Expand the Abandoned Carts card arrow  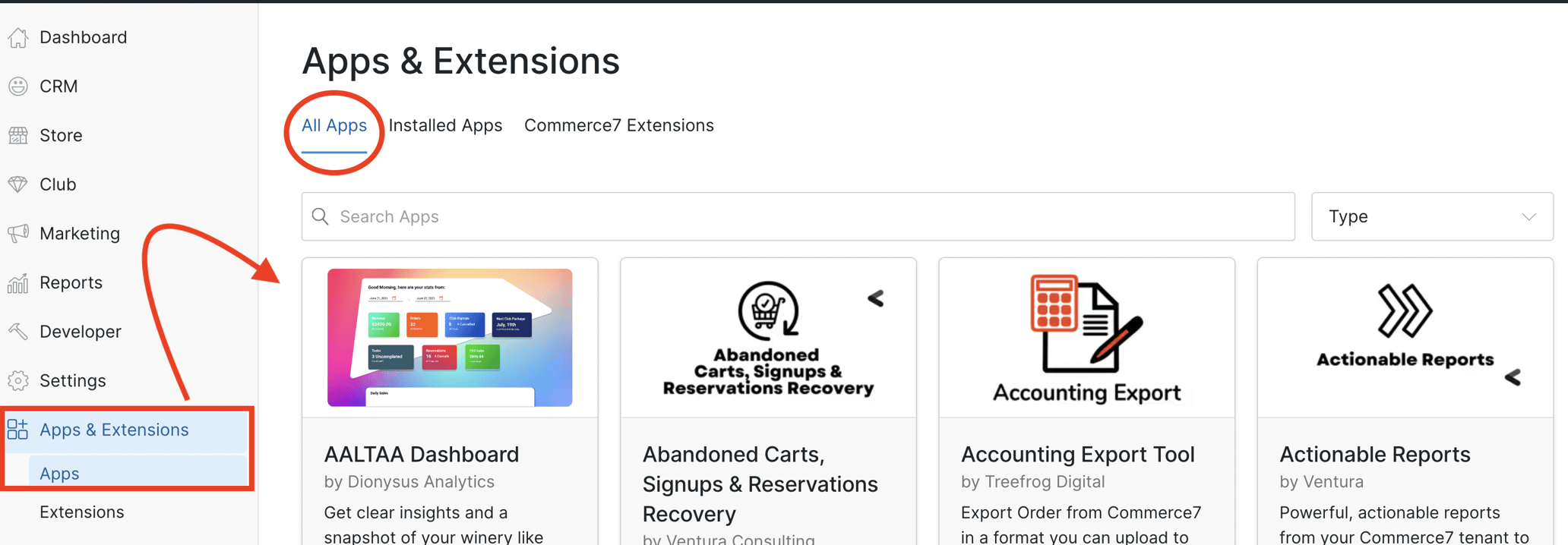tap(875, 299)
